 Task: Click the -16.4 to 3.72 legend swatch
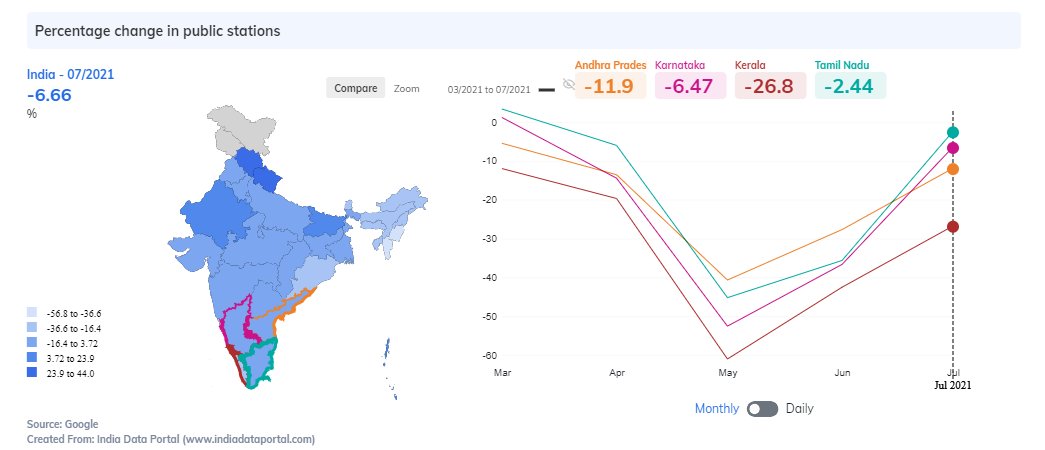(x=33, y=343)
